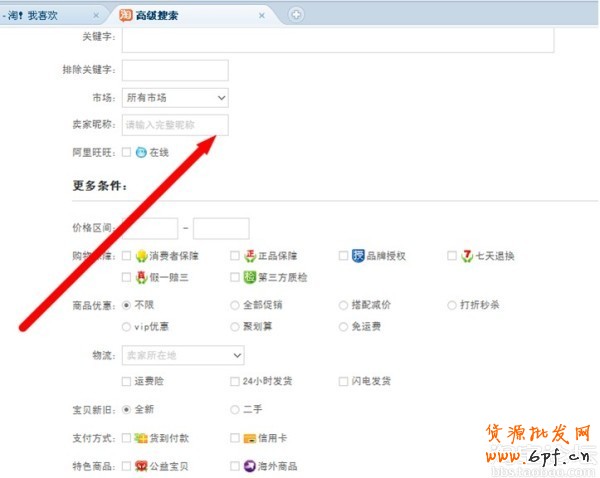Enable the 24小时发货 checkbox
600x478 pixels.
[x=235, y=381]
